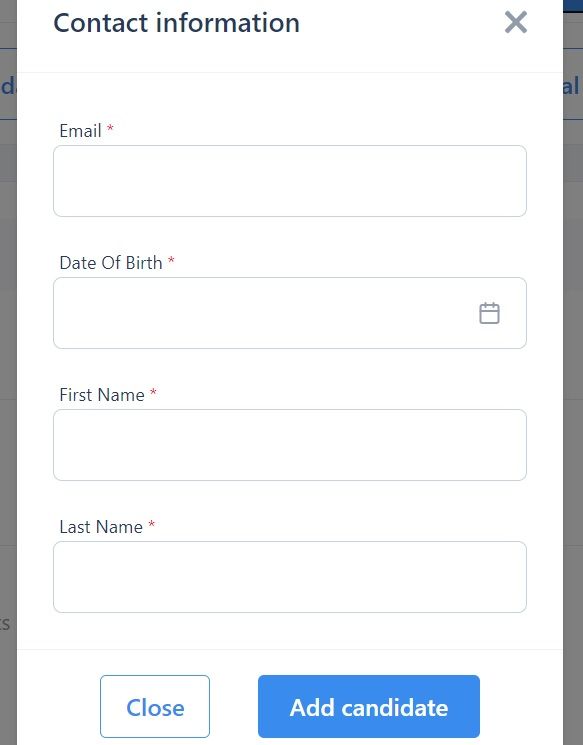Click the Contact information dialog heading

(176, 23)
